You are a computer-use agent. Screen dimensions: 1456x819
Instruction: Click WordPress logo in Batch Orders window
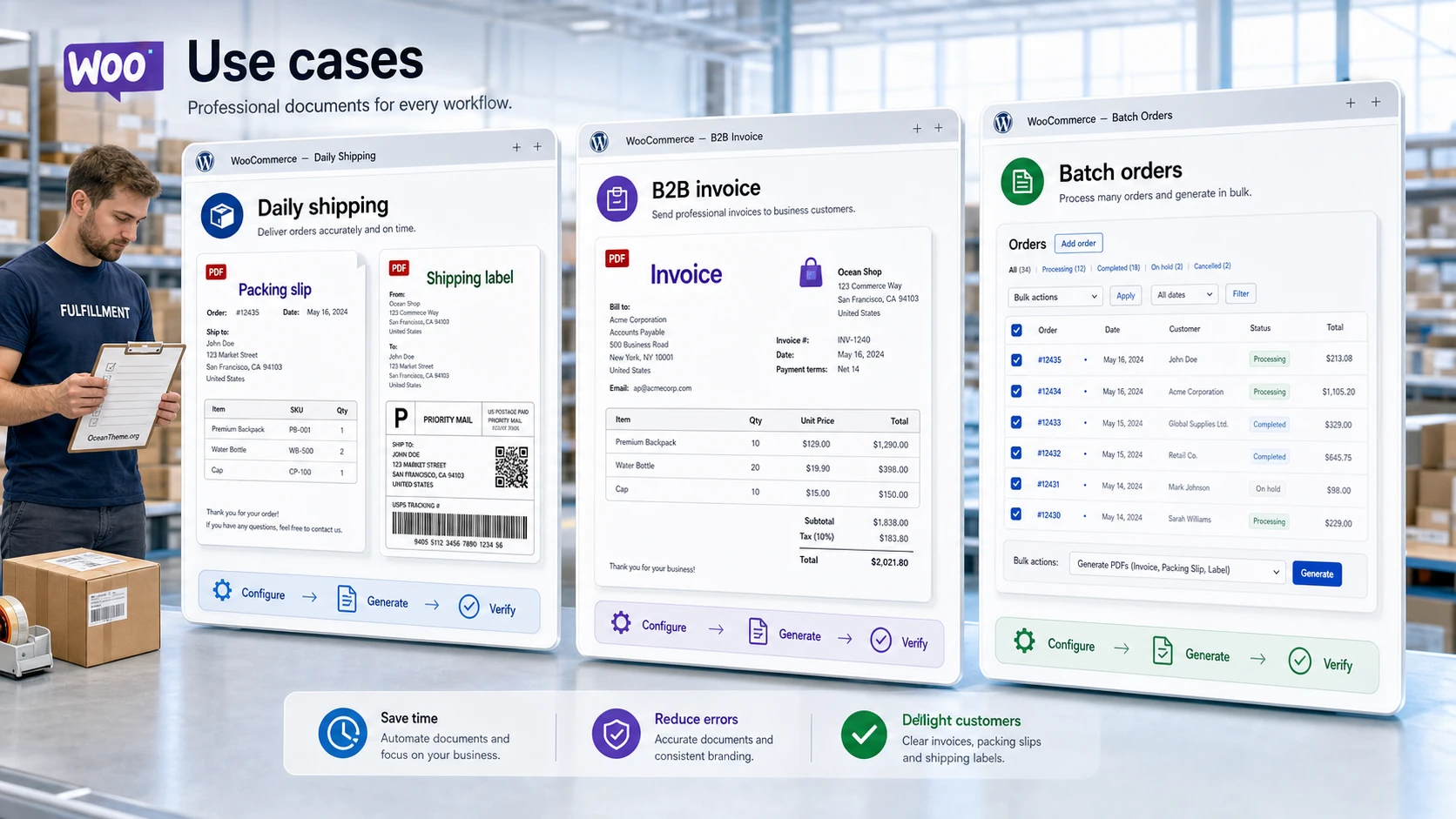coord(1003,123)
